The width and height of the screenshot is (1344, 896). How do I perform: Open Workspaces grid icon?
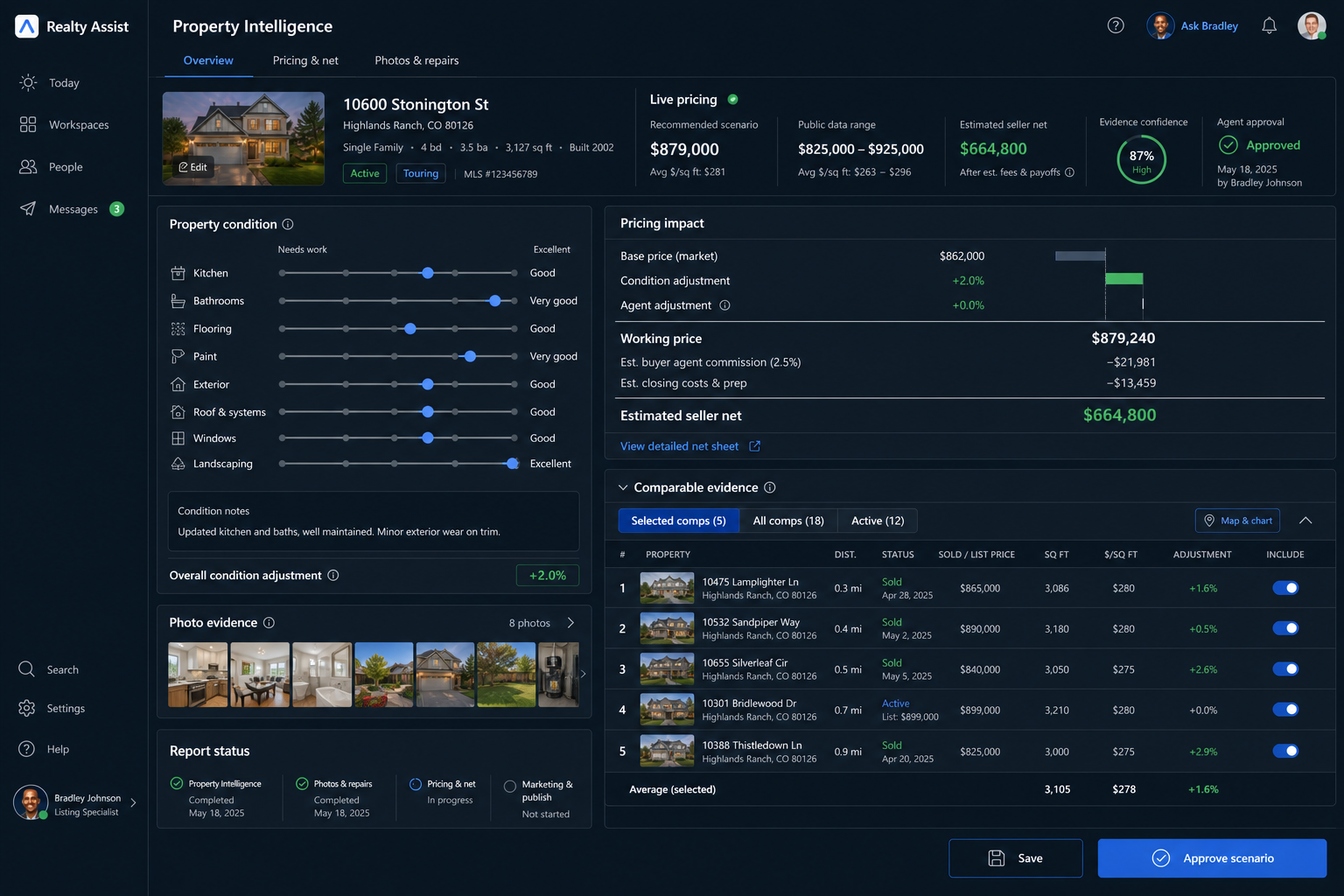point(28,124)
